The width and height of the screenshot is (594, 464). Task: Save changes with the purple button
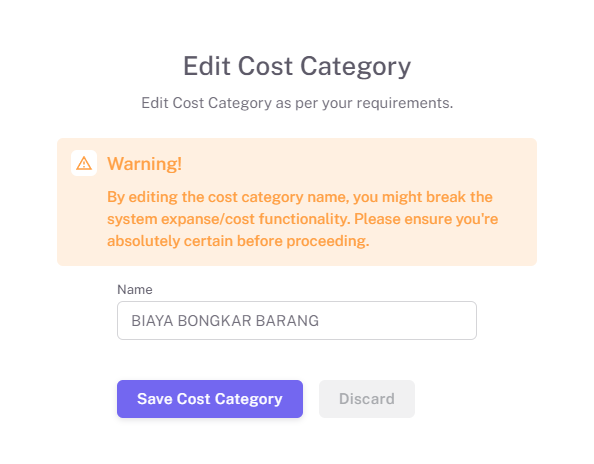(x=209, y=399)
